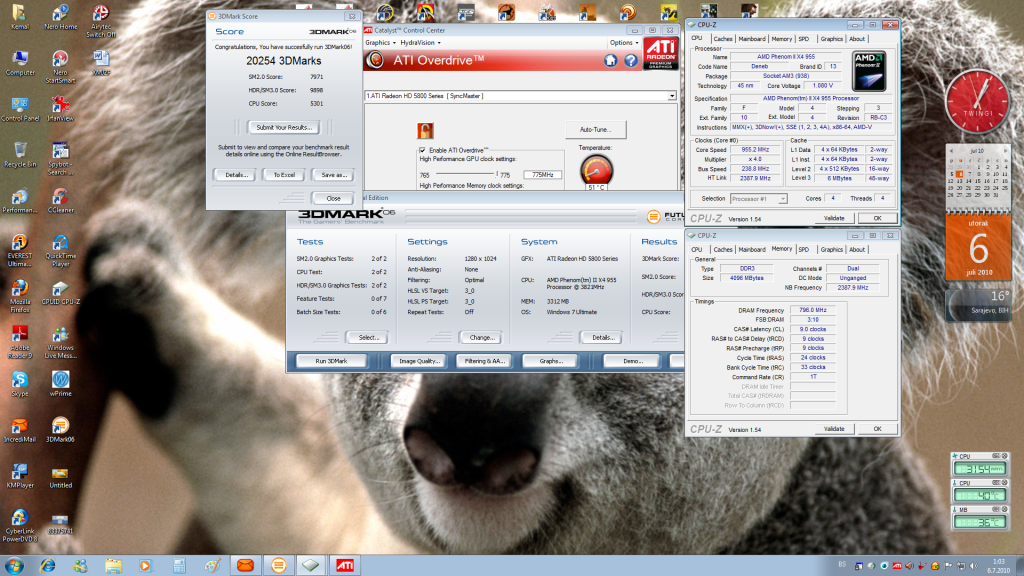Select the IrfanView desktop icon

coord(60,109)
